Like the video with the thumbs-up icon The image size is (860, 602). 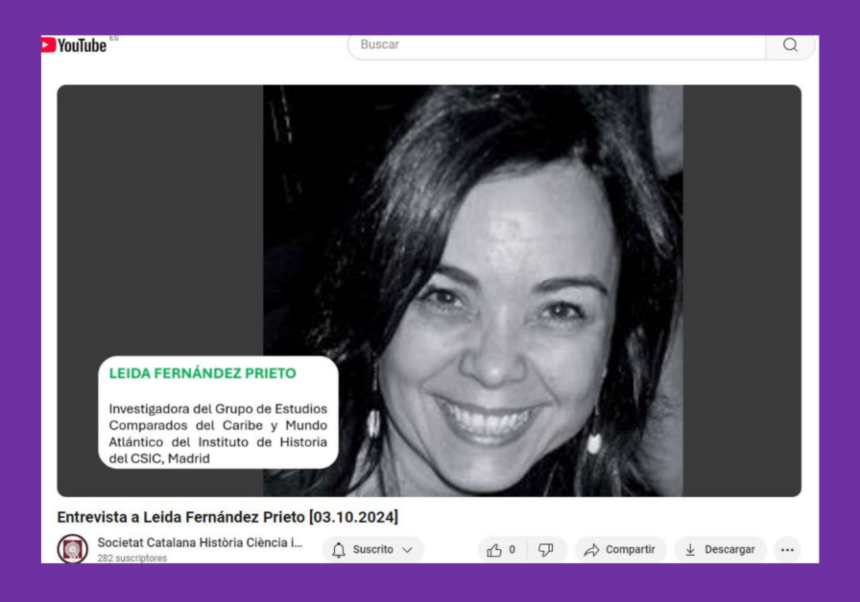[494, 550]
